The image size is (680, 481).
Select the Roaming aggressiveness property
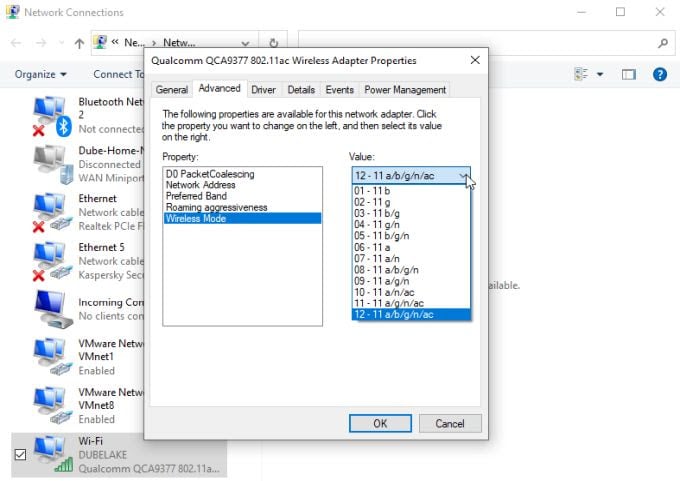(x=242, y=207)
